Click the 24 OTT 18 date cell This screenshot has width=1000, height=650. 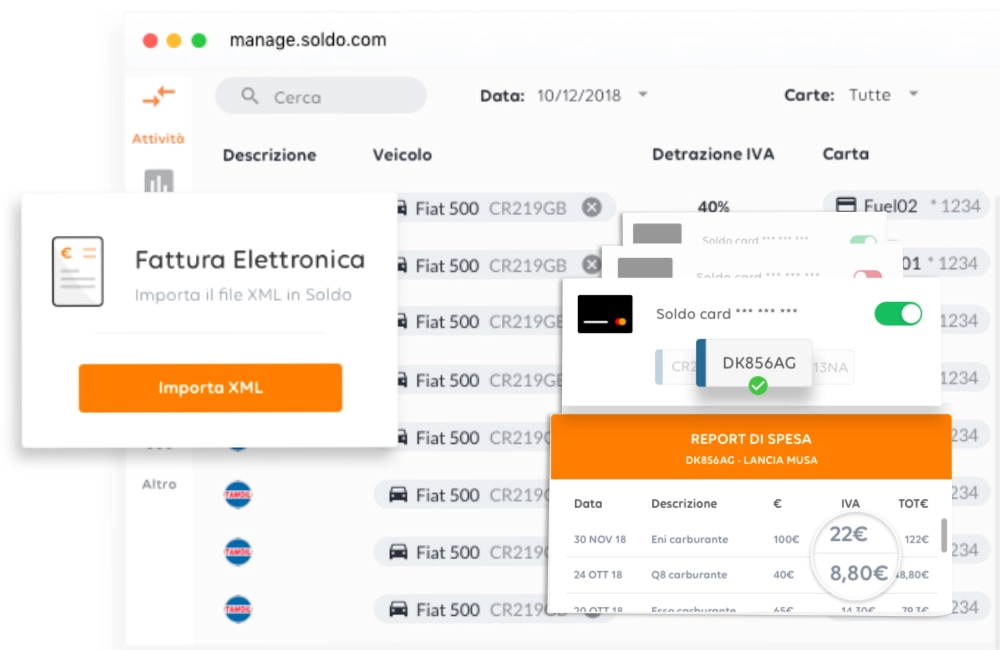point(598,575)
